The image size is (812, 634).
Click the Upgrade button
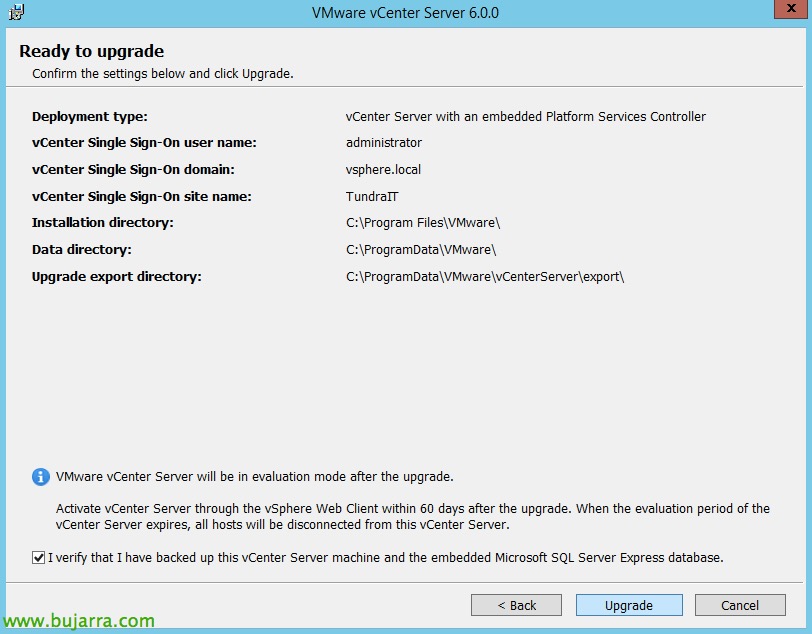(x=629, y=605)
